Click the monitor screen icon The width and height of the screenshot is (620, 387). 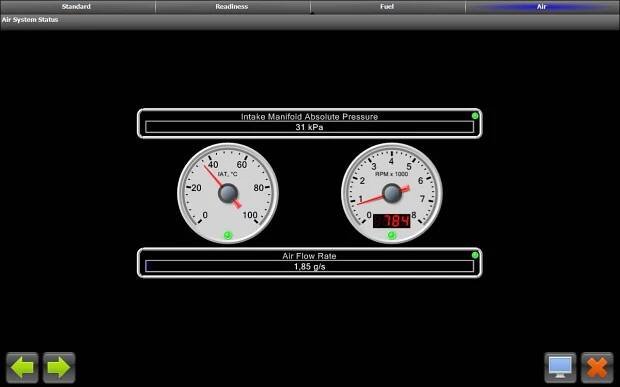tap(560, 368)
